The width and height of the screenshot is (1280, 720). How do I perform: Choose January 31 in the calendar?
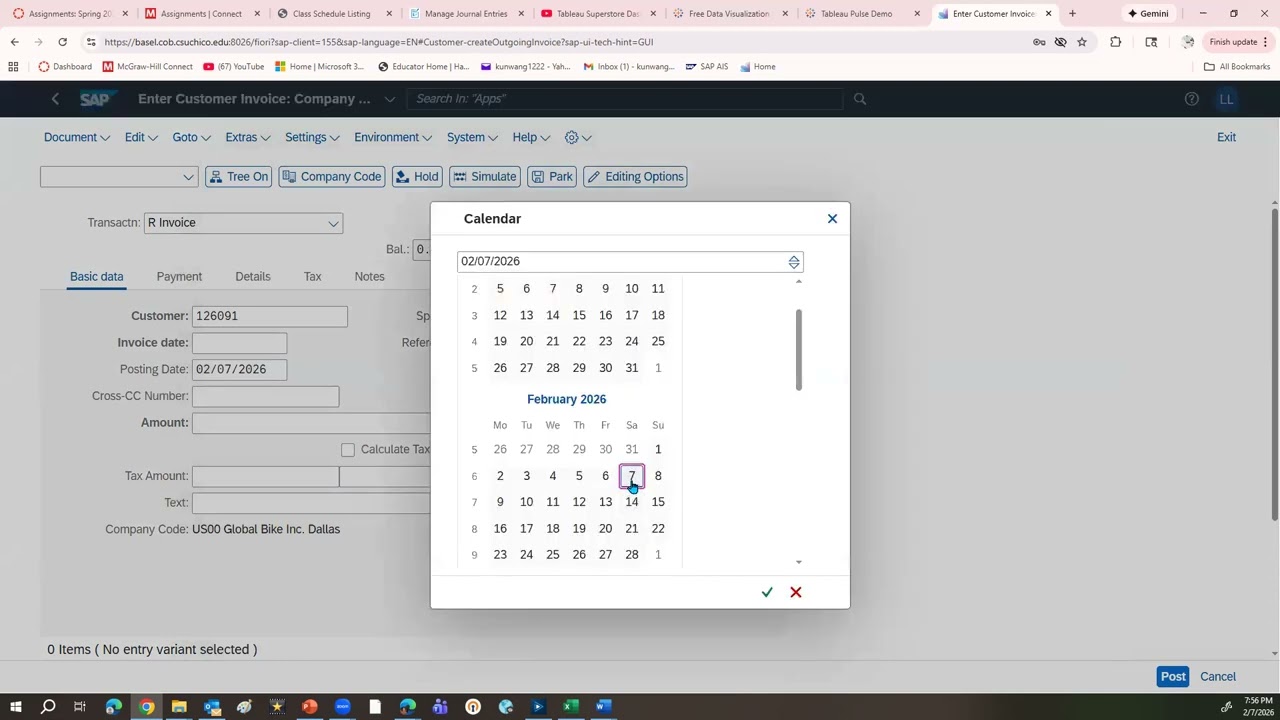pos(632,368)
